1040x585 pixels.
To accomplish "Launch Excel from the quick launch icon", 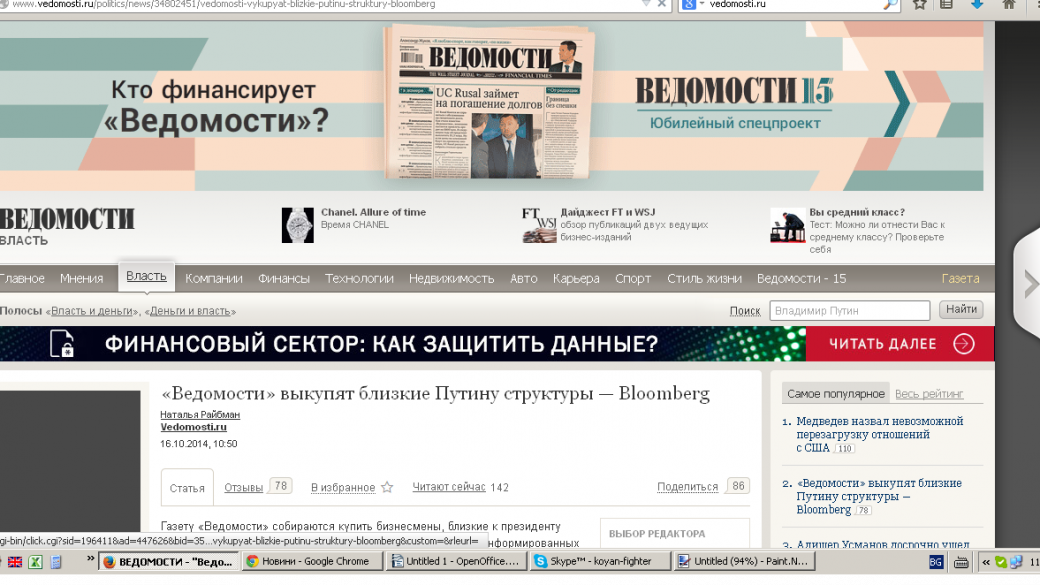I will coord(35,562).
